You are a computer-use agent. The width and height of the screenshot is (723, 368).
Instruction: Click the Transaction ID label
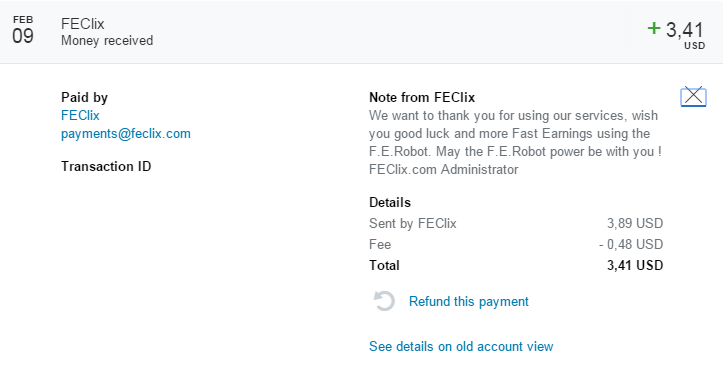click(x=106, y=166)
